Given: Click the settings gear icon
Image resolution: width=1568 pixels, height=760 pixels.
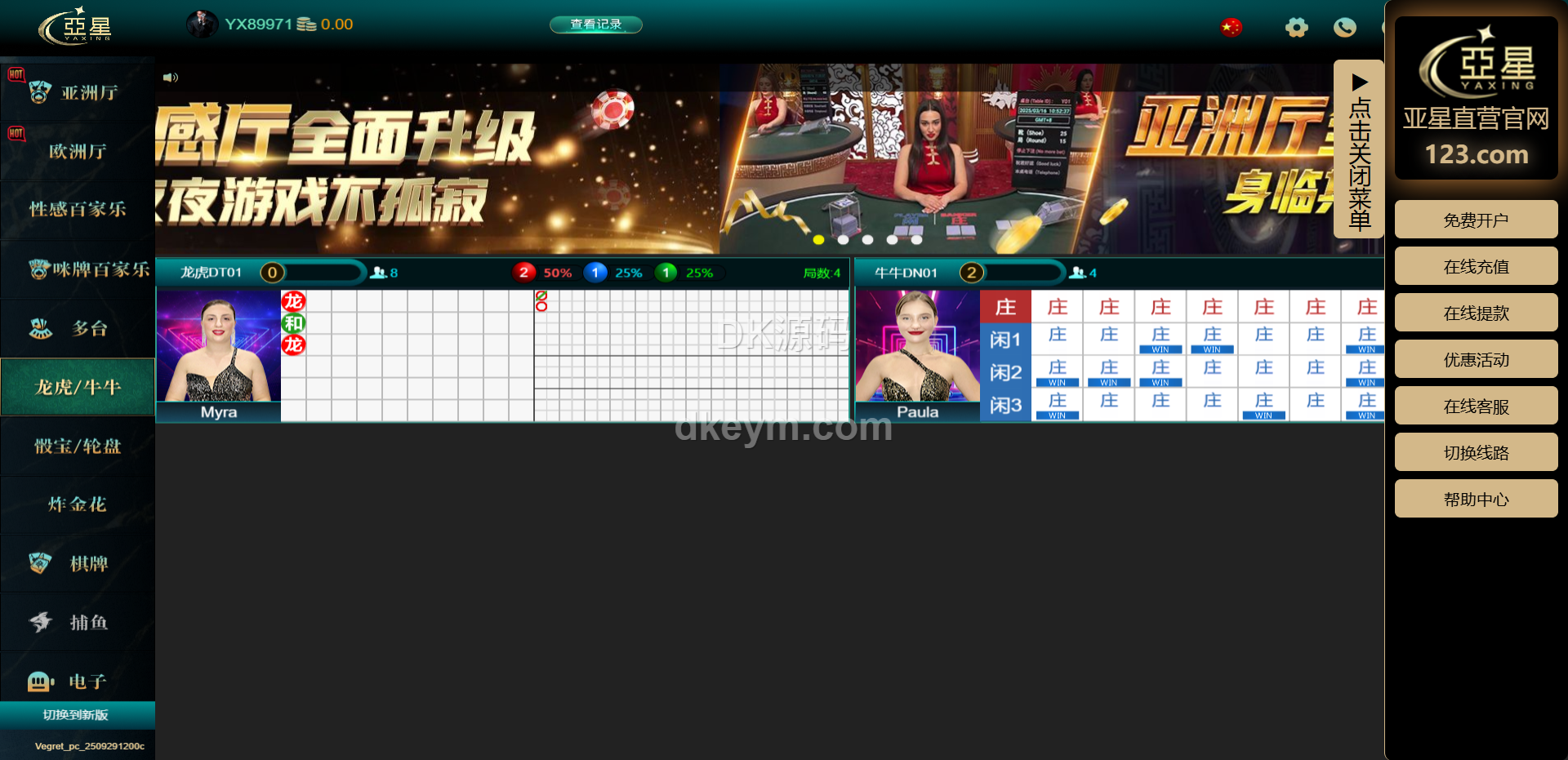Looking at the screenshot, I should point(1296,28).
